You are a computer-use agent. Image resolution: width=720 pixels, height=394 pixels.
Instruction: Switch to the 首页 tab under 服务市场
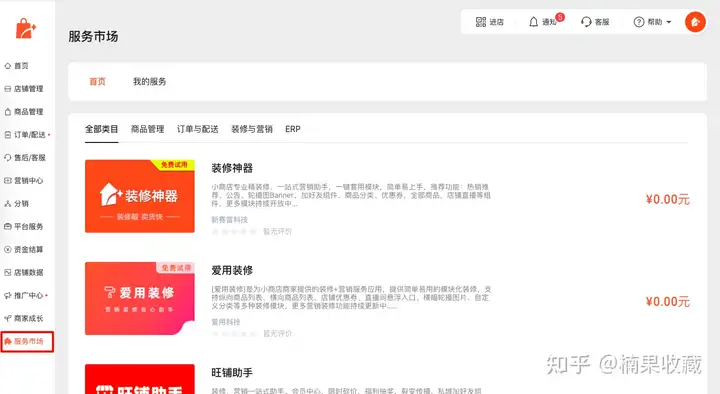pos(97,81)
